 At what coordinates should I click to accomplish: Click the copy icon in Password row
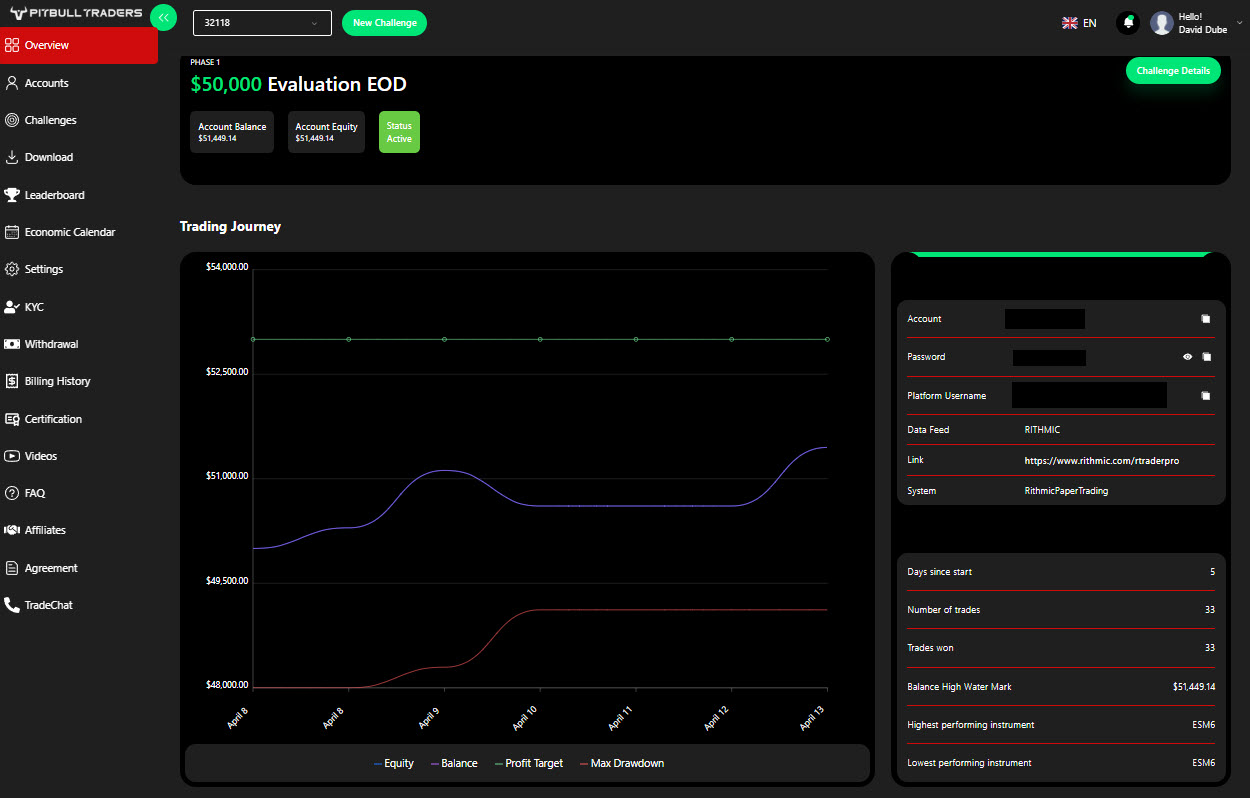[1206, 357]
